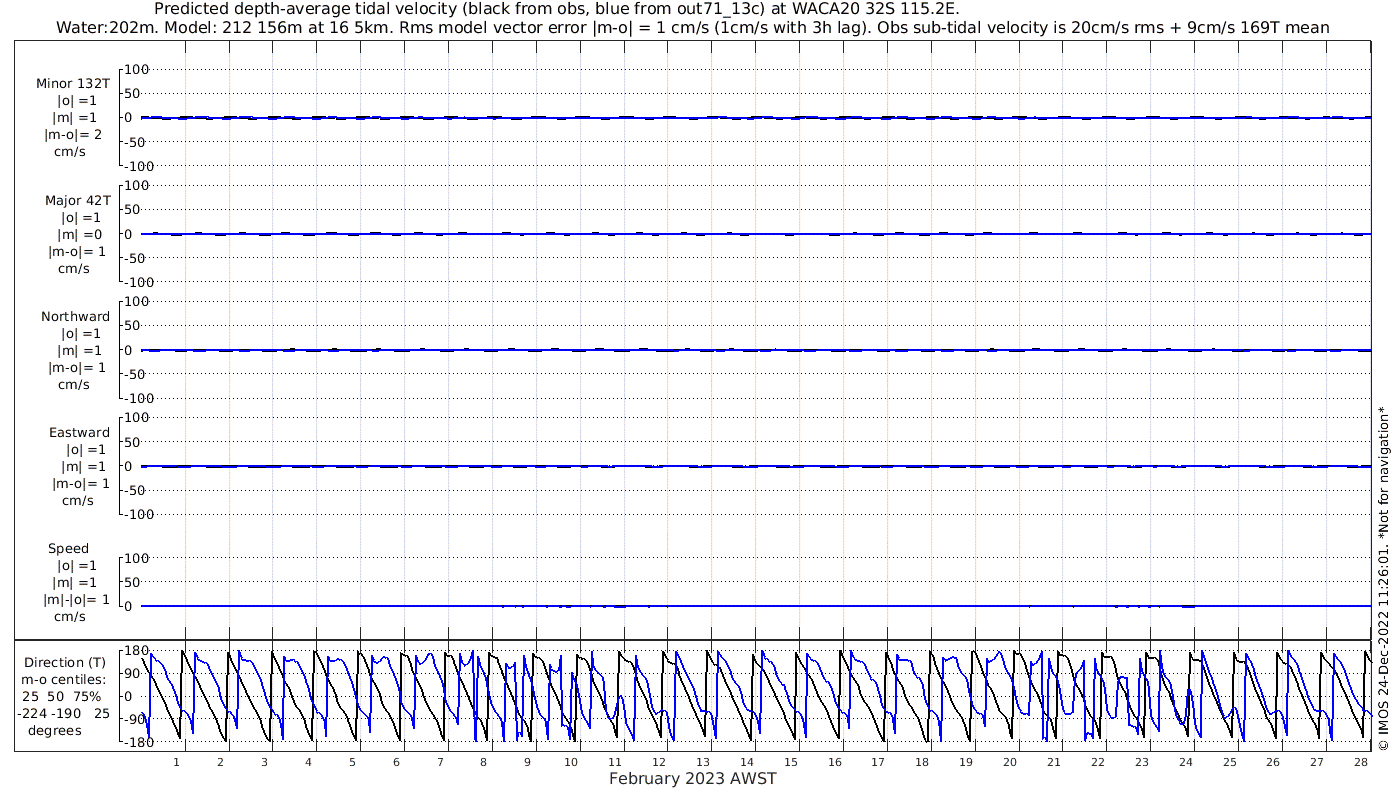The image size is (1400, 800).
Task: Click the 'February 2023 AWST' axis title
Action: point(692,779)
